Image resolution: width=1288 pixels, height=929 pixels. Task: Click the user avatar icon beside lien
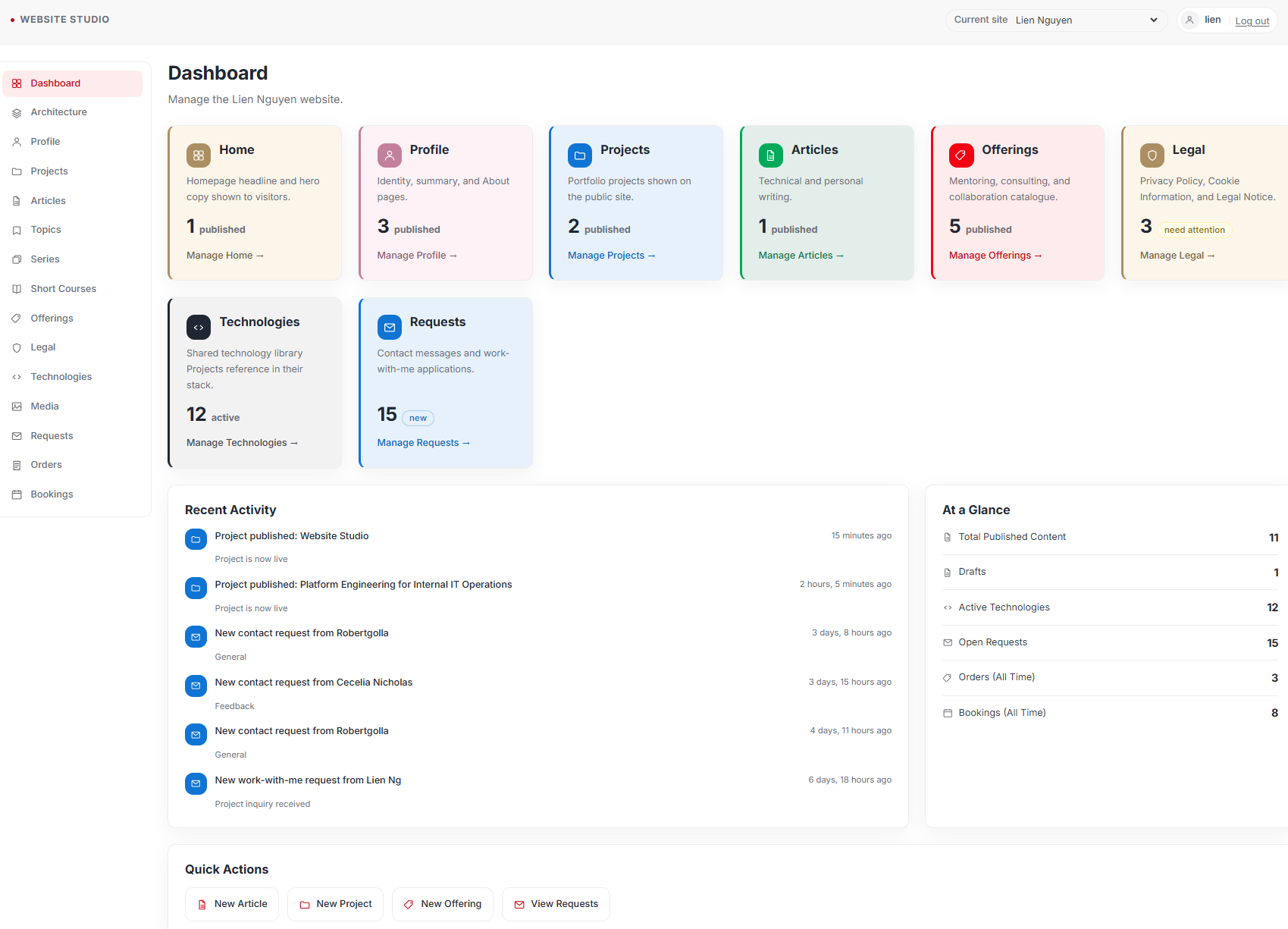[x=1189, y=20]
